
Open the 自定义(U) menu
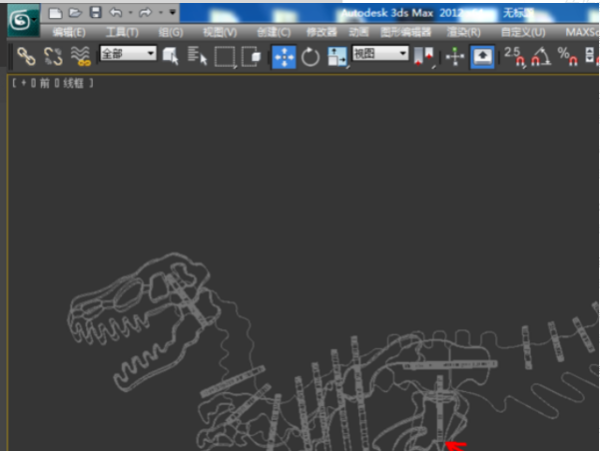pyautogui.click(x=523, y=32)
